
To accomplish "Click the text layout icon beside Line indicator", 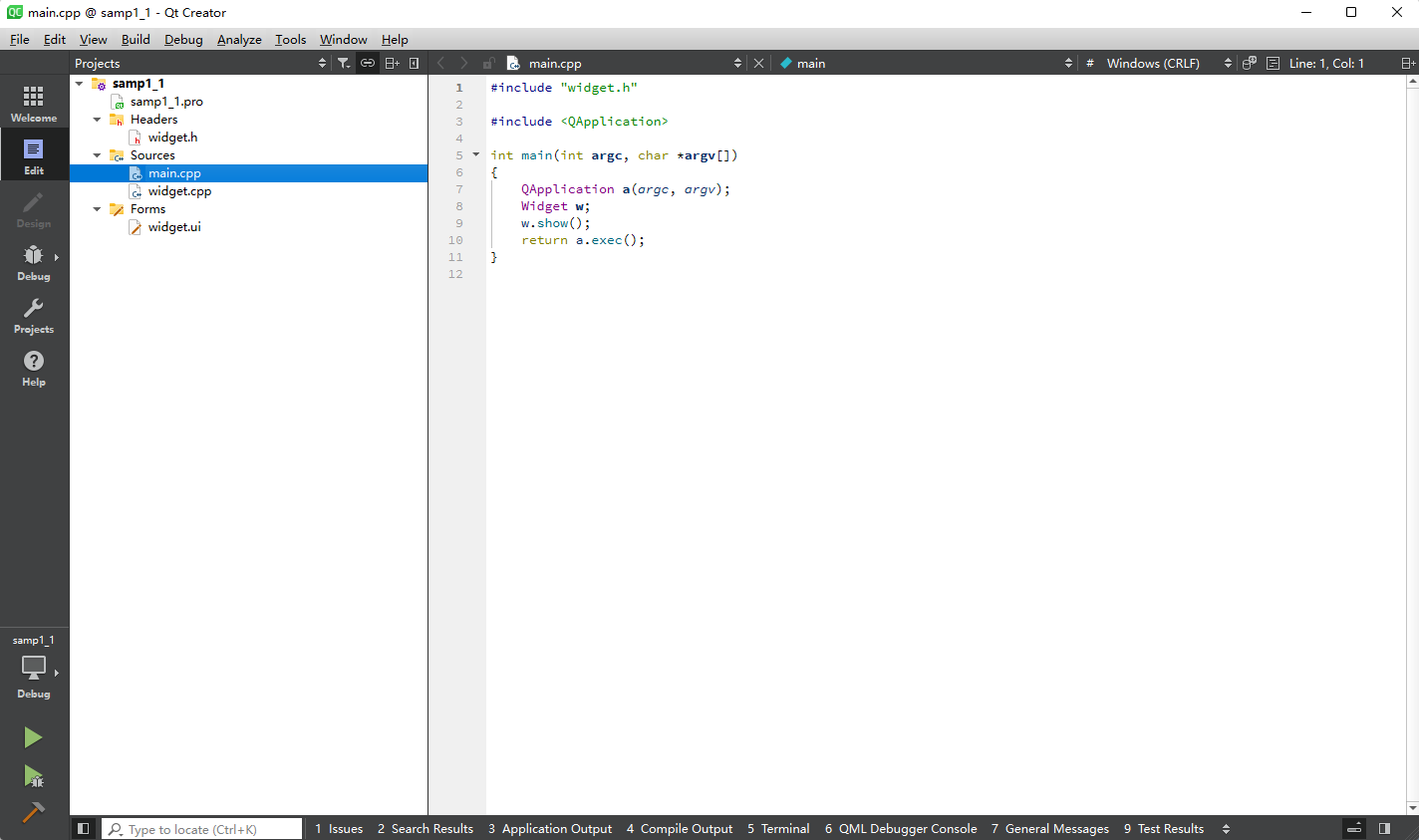I will click(x=1273, y=63).
